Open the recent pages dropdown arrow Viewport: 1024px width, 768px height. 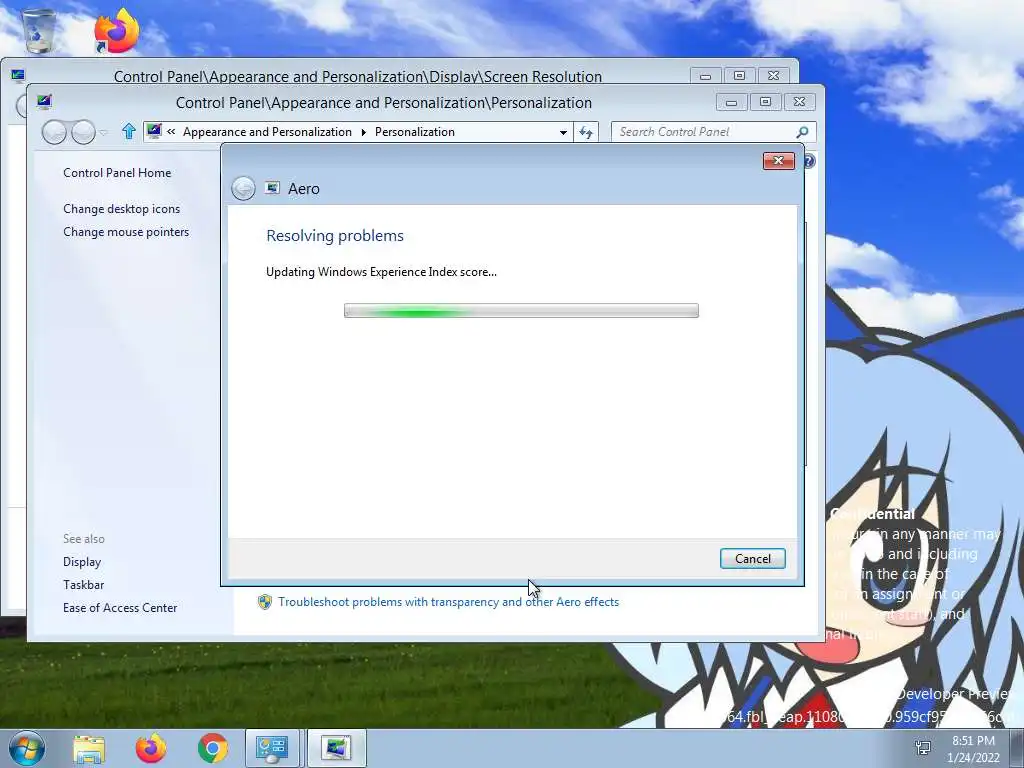click(x=103, y=133)
